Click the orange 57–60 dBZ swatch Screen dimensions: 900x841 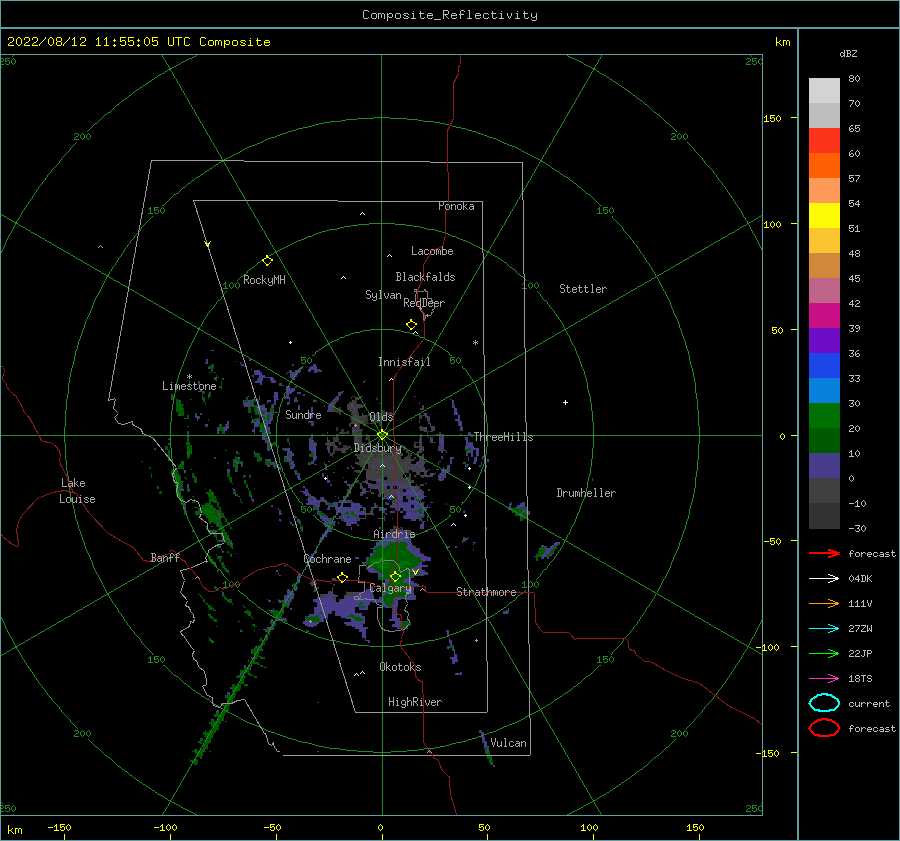click(x=824, y=166)
